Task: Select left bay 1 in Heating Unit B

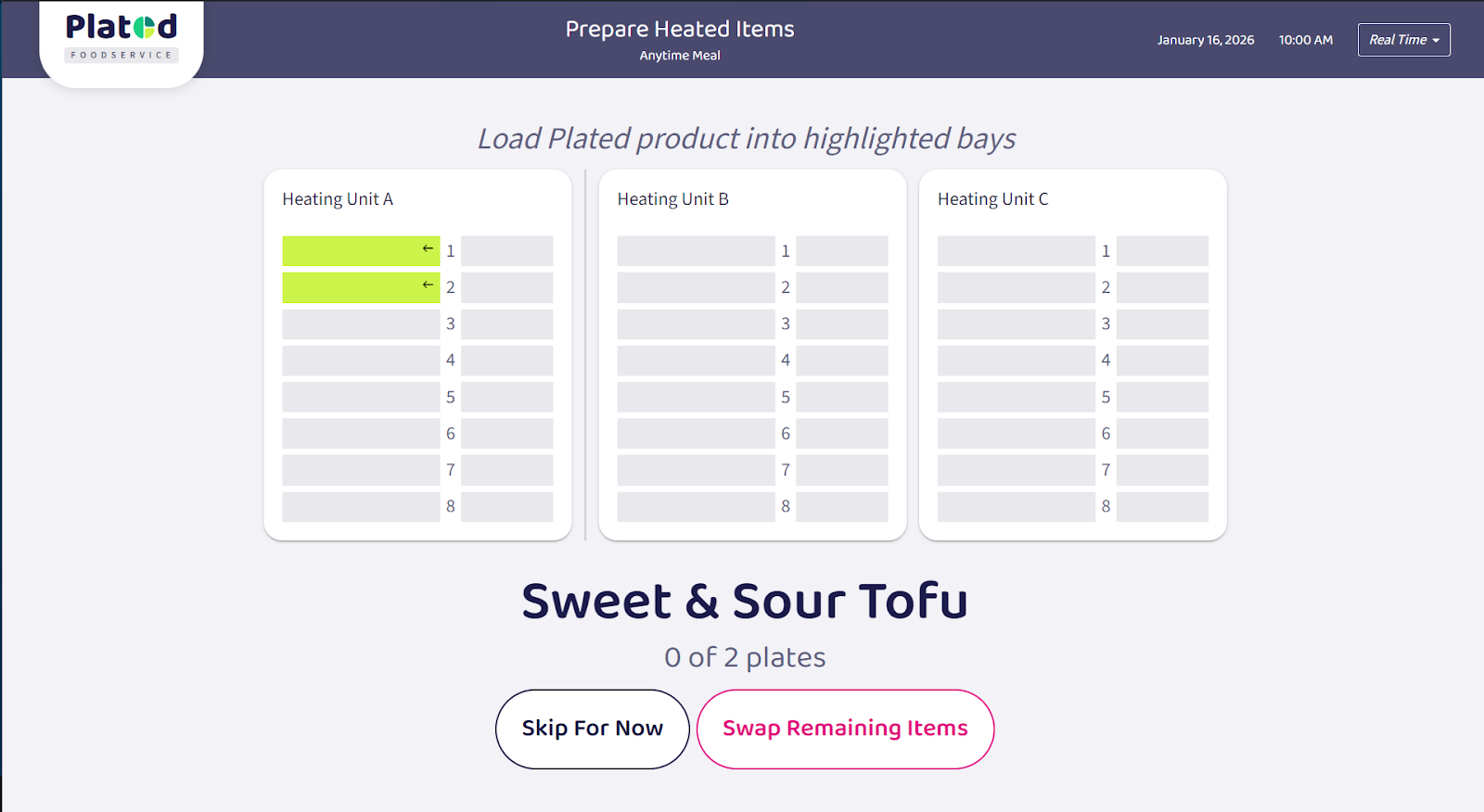Action: [x=696, y=251]
